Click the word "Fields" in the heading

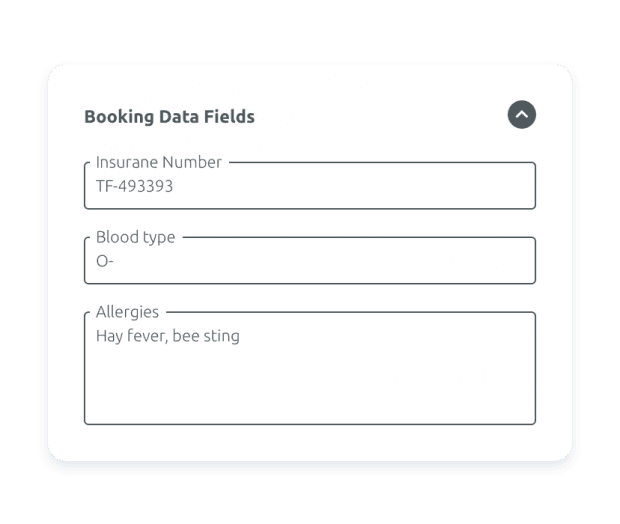click(231, 116)
